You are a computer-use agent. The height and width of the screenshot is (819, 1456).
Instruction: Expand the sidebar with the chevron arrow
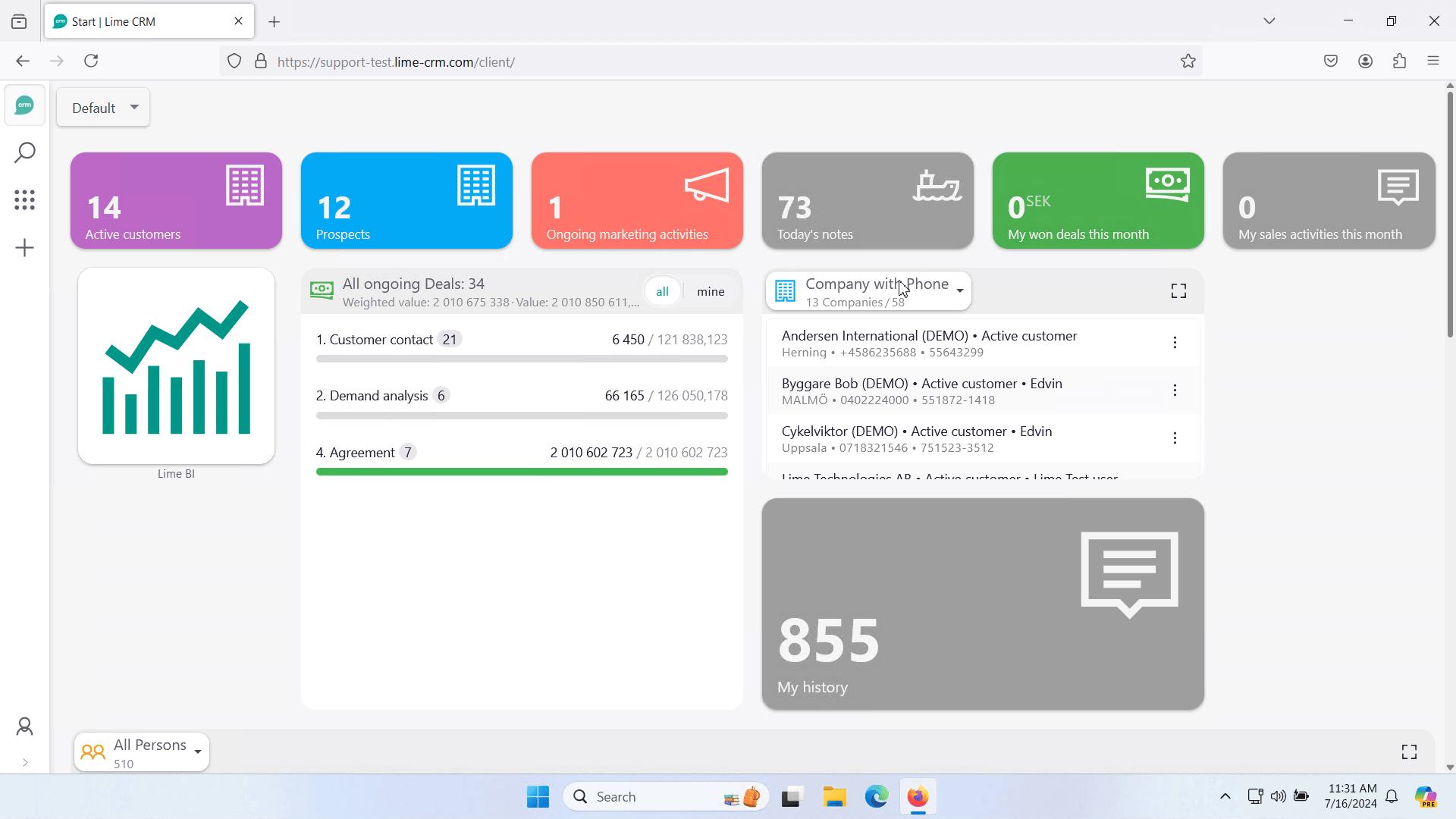point(25,762)
